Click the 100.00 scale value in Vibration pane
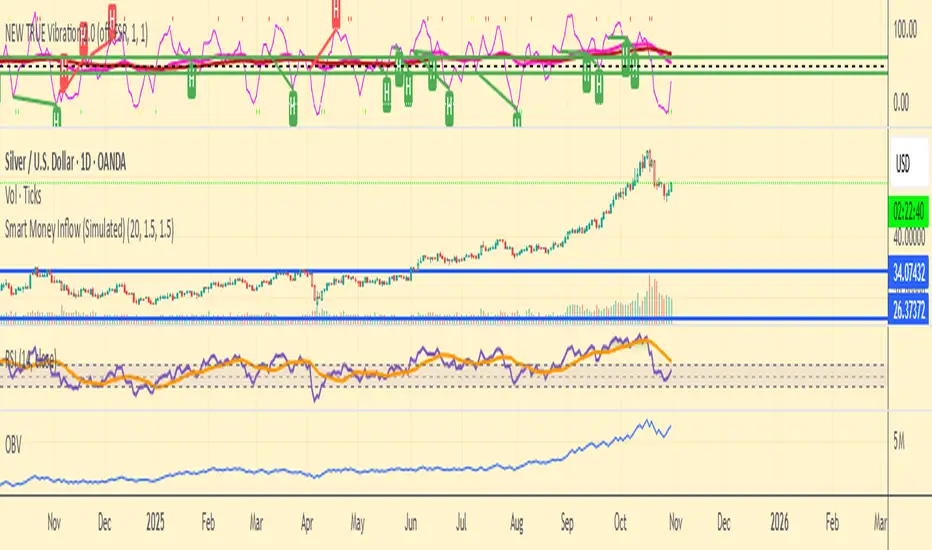The height and width of the screenshot is (550, 932). (x=905, y=30)
